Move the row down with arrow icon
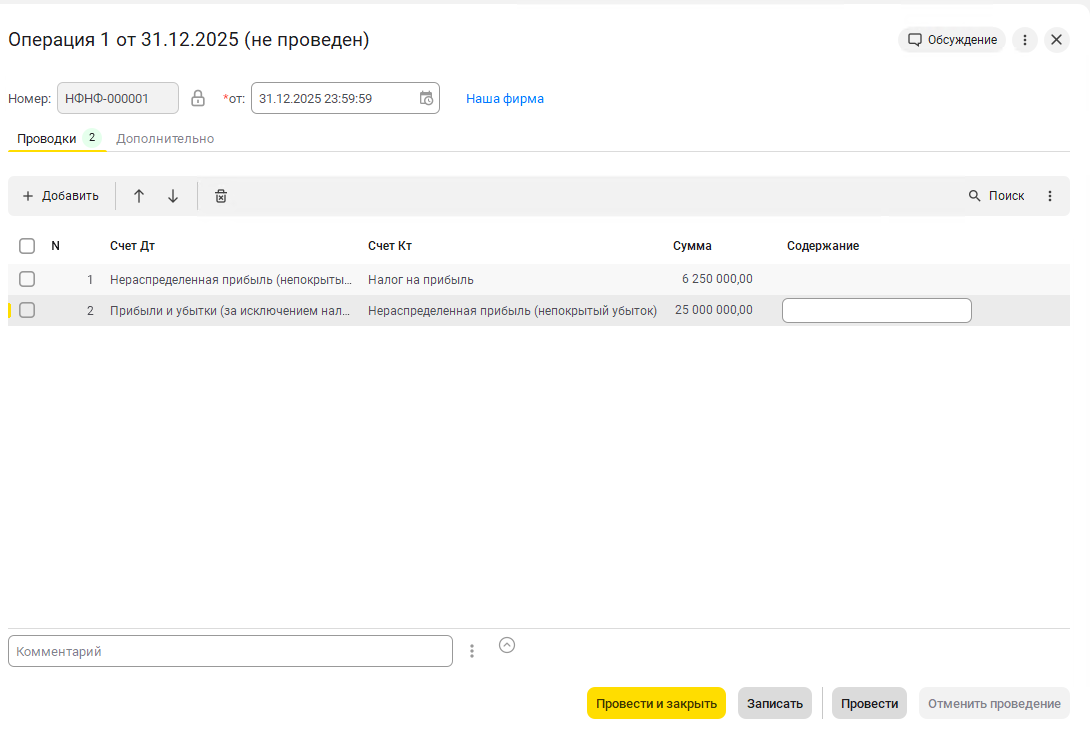This screenshot has width=1090, height=737. [x=173, y=196]
